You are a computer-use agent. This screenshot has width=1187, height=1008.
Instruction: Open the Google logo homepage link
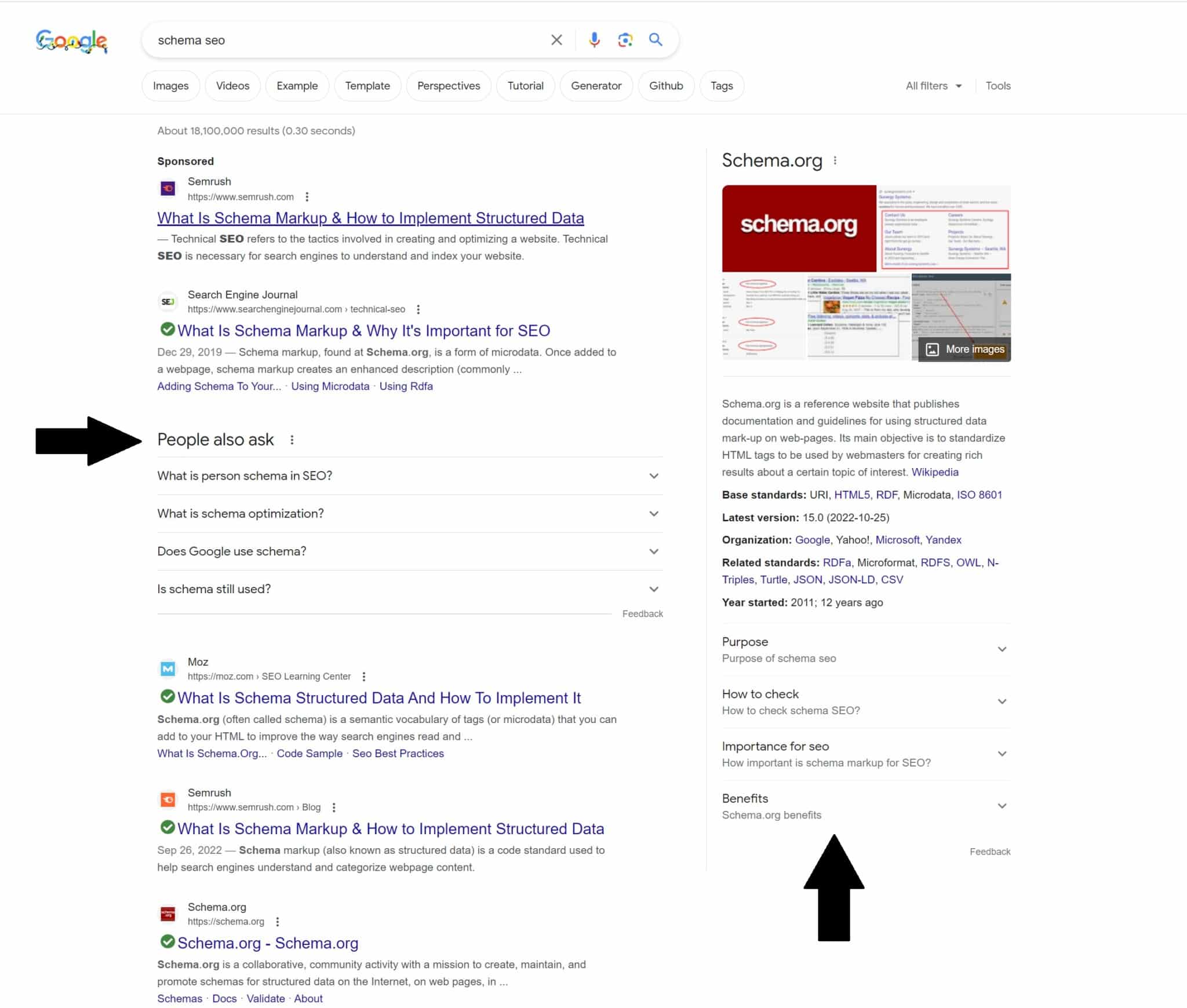[71, 41]
